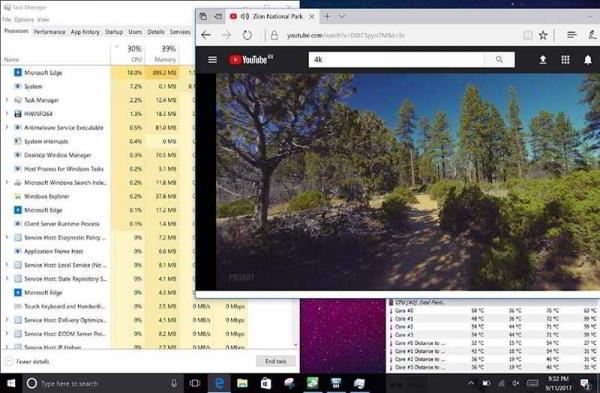Image resolution: width=600 pixels, height=393 pixels.
Task: Add page to favorites with star icon
Action: tap(543, 35)
